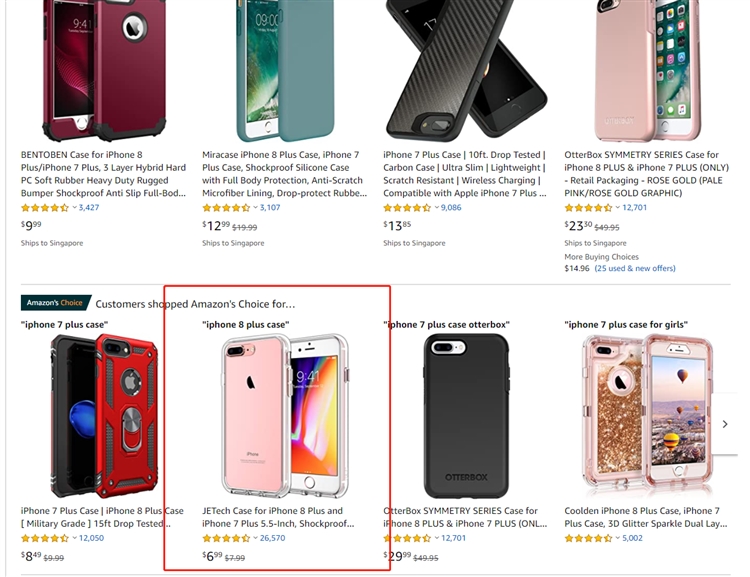
Task: Click the carousel next arrow
Action: click(726, 424)
